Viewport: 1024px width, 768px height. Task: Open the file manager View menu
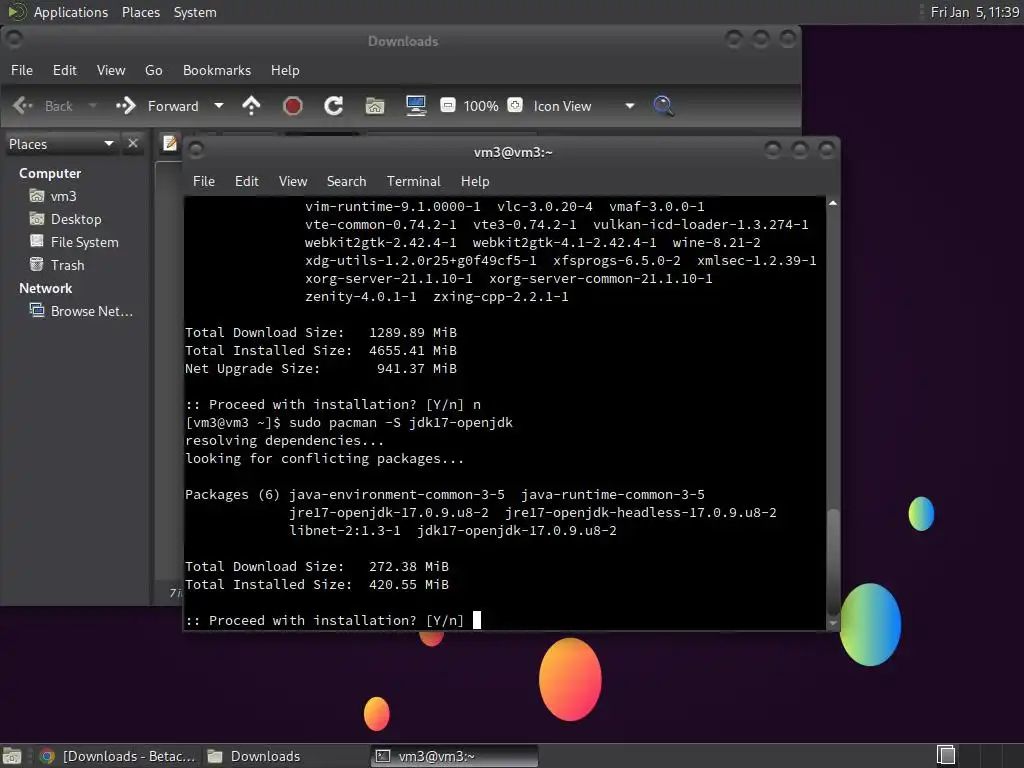[x=111, y=70]
